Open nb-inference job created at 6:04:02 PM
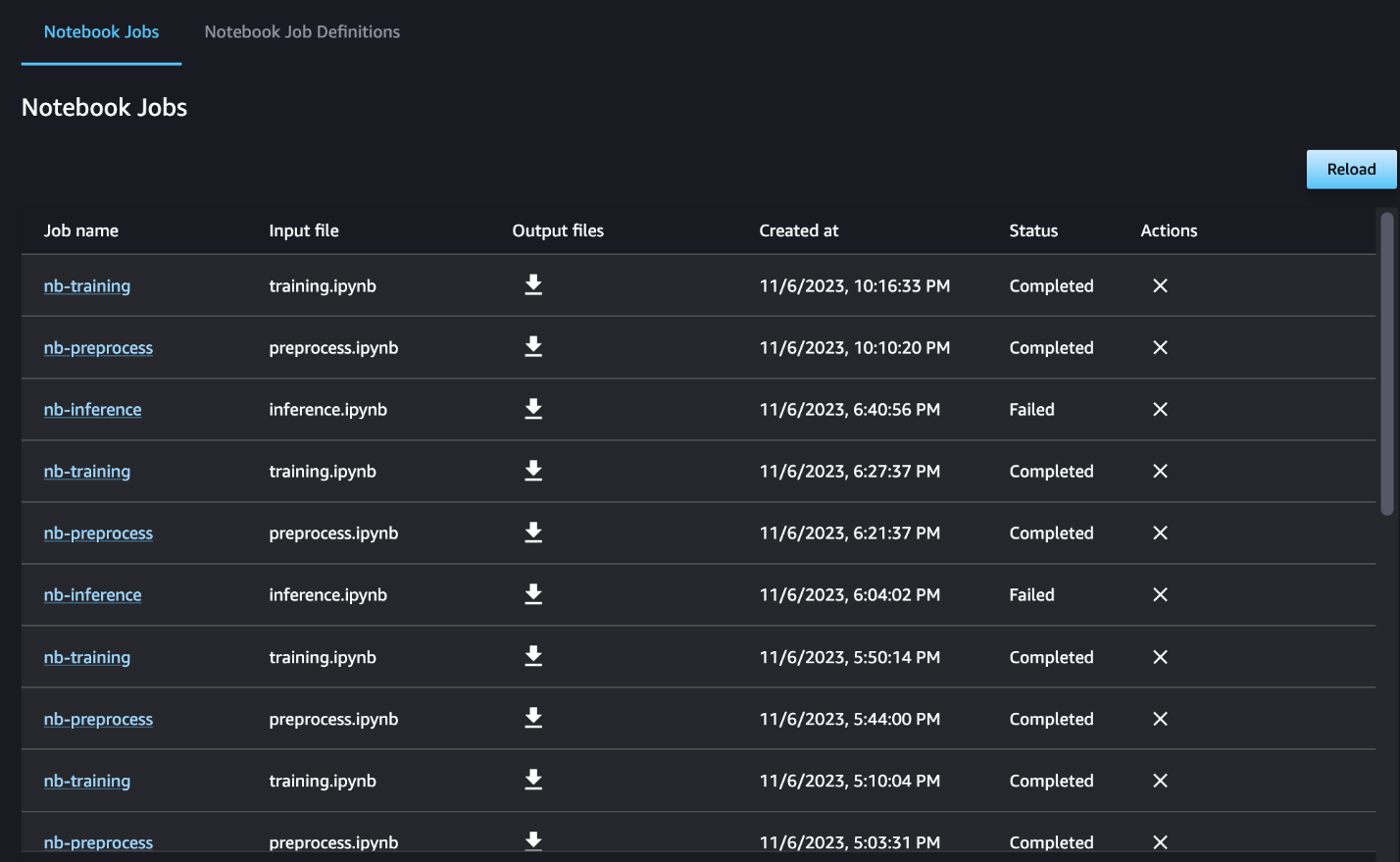Screen dimensions: 1400x862 coord(92,595)
